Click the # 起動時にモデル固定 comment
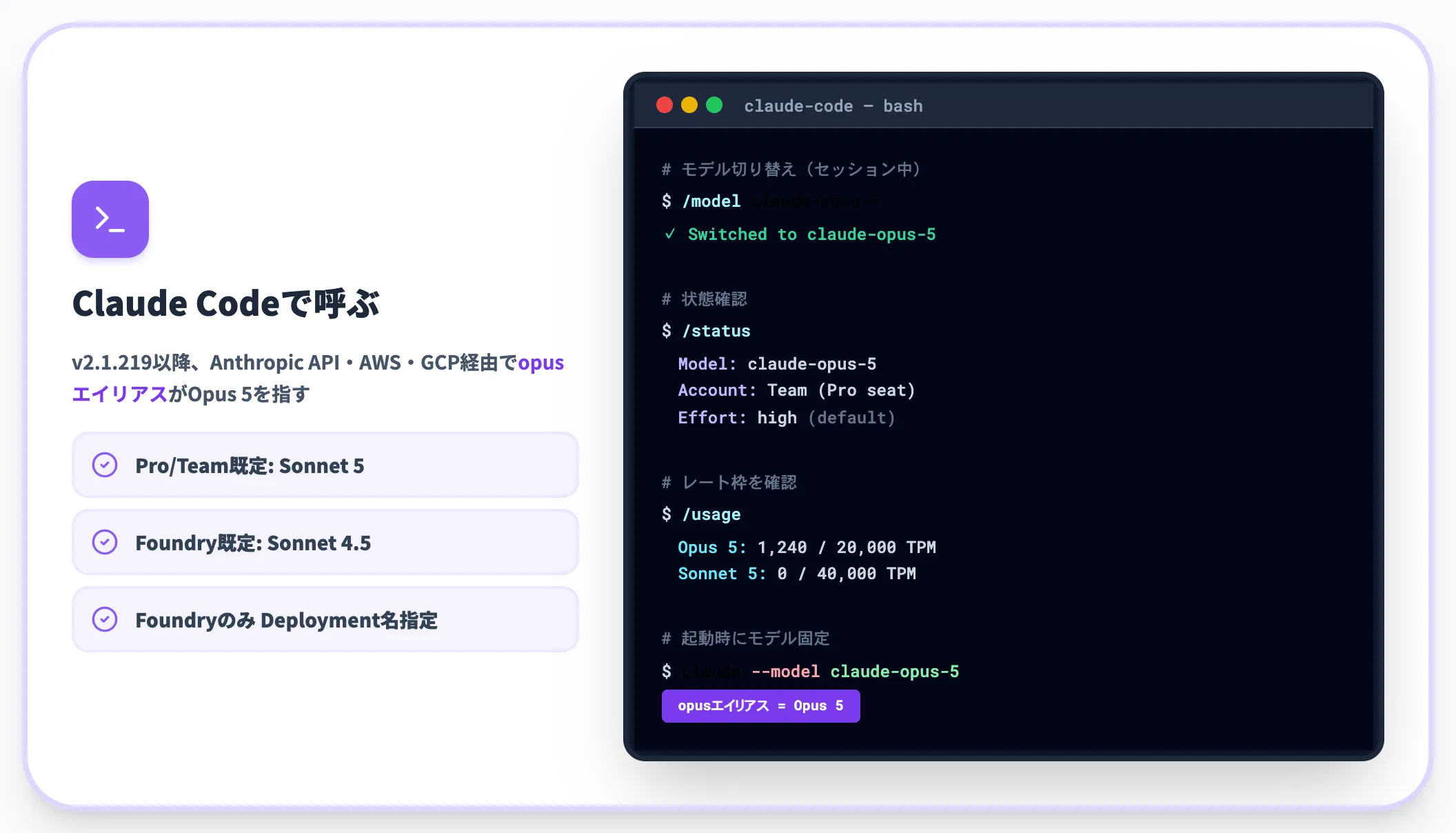This screenshot has width=1456, height=833. (x=745, y=638)
